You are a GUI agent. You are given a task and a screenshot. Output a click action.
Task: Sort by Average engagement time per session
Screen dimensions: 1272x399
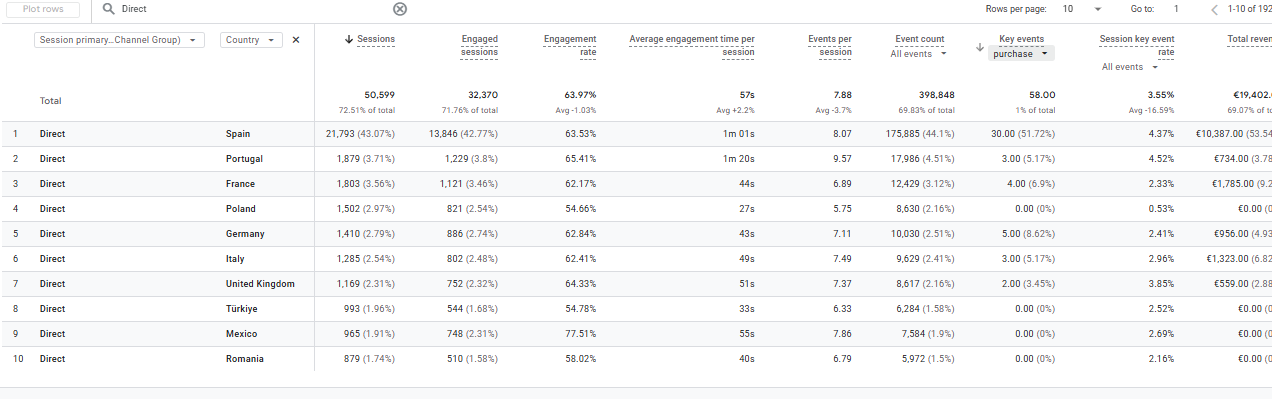[692, 46]
